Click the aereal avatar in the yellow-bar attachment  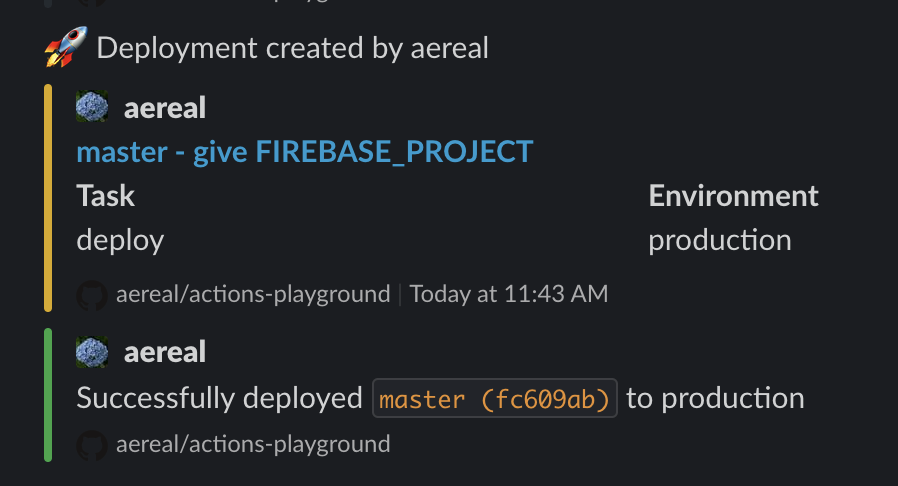(92, 108)
